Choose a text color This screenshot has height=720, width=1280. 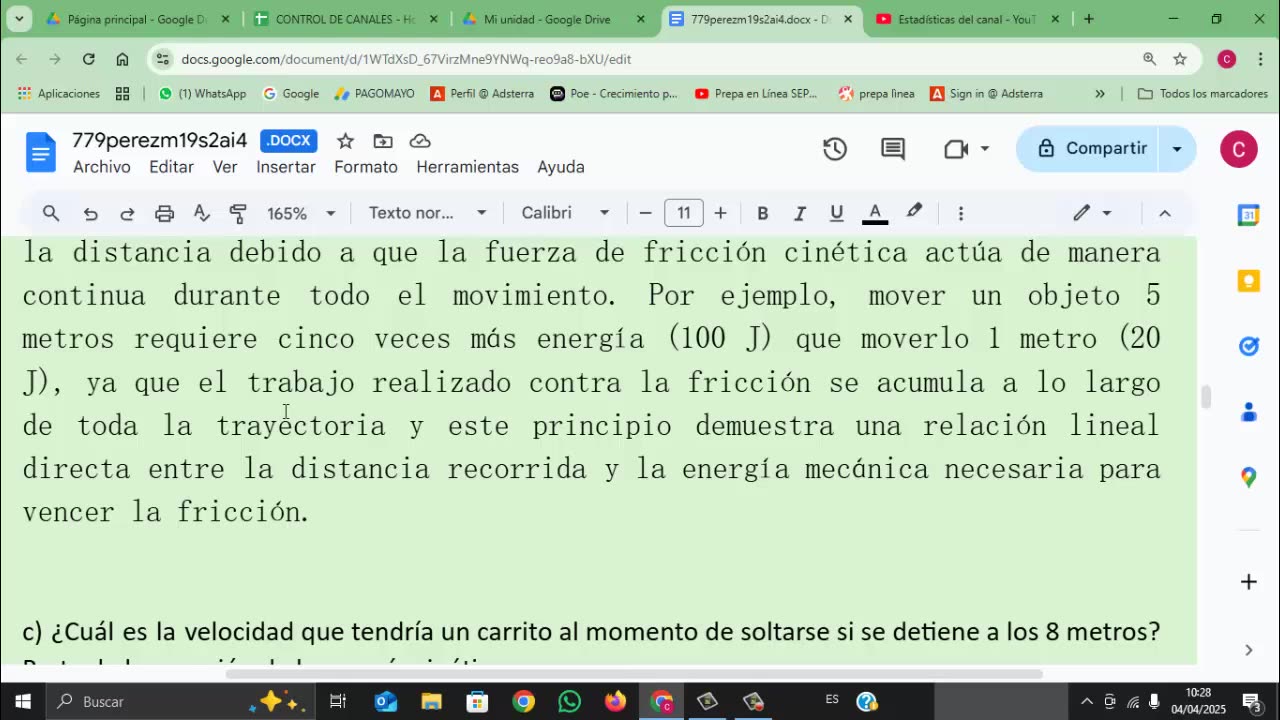click(x=875, y=213)
